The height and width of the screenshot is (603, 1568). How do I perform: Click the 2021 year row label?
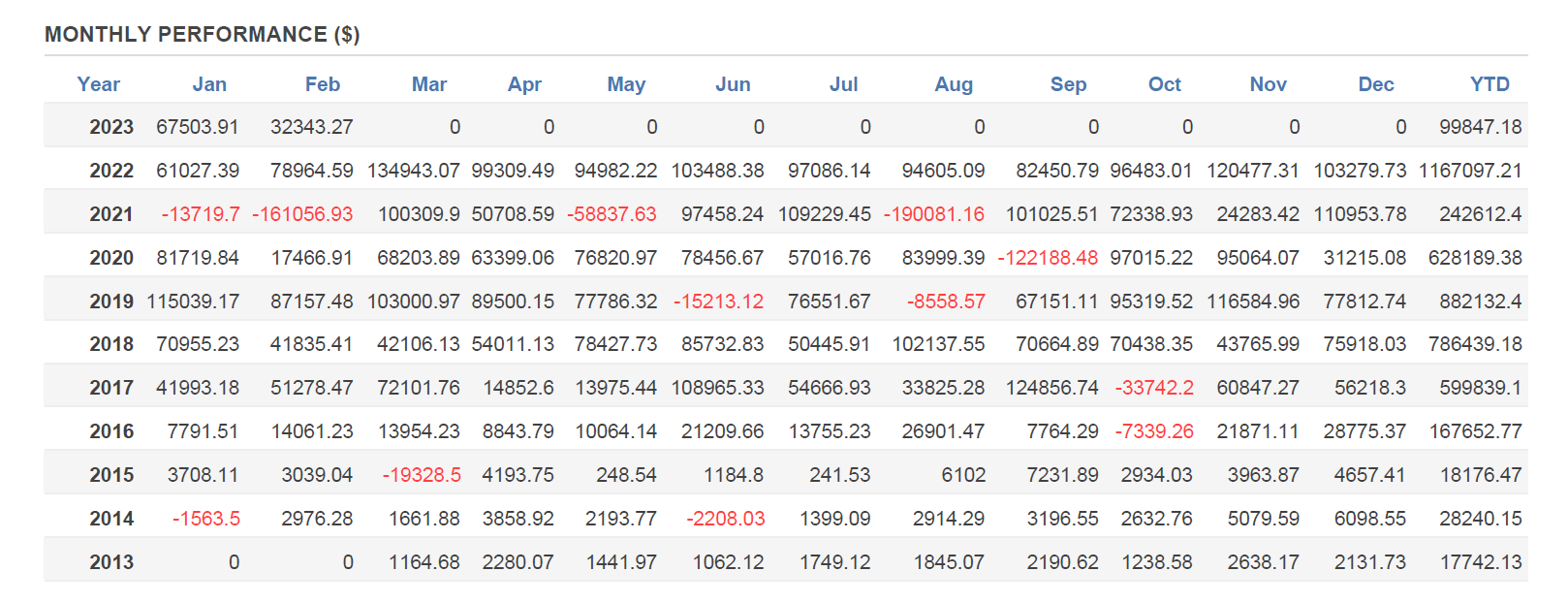click(111, 214)
